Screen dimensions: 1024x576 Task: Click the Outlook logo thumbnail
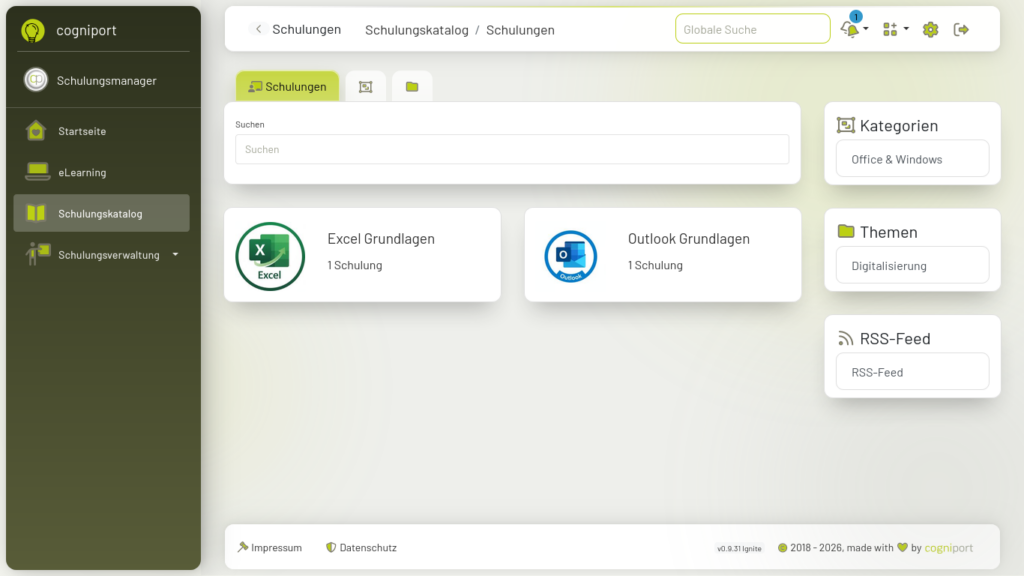[x=571, y=256]
